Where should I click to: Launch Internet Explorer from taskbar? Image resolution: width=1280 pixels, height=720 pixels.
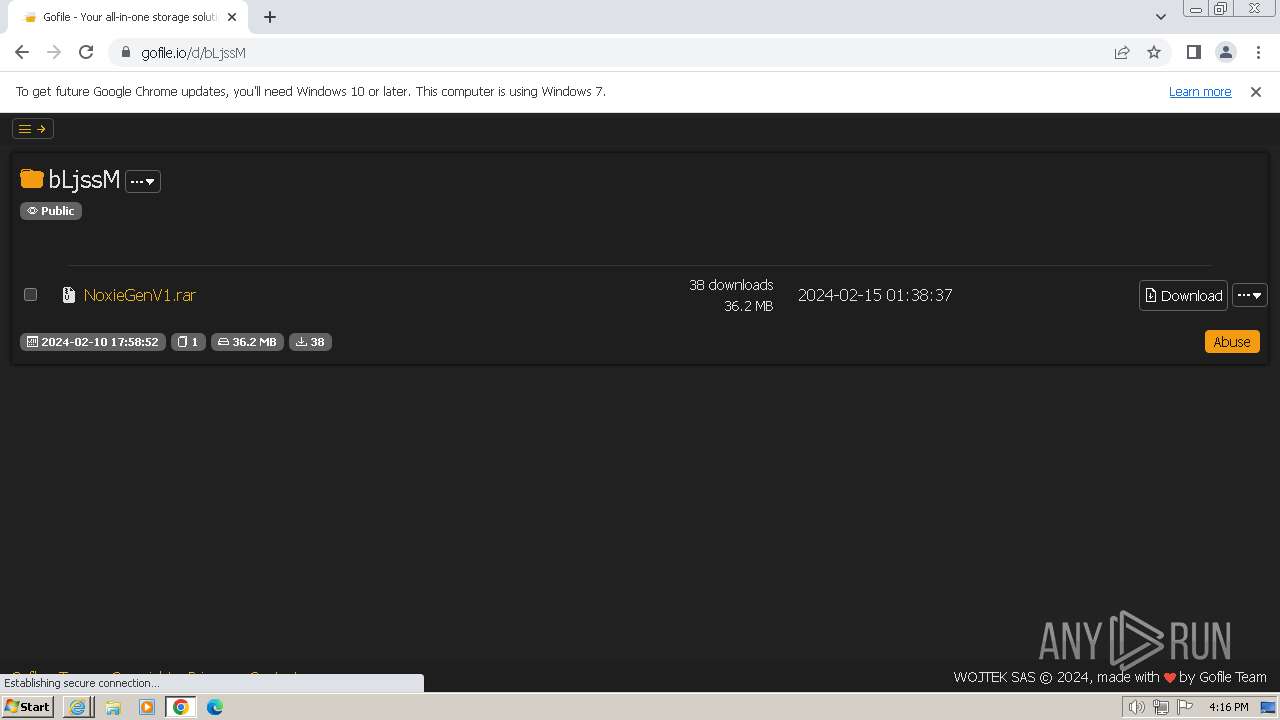pos(77,707)
